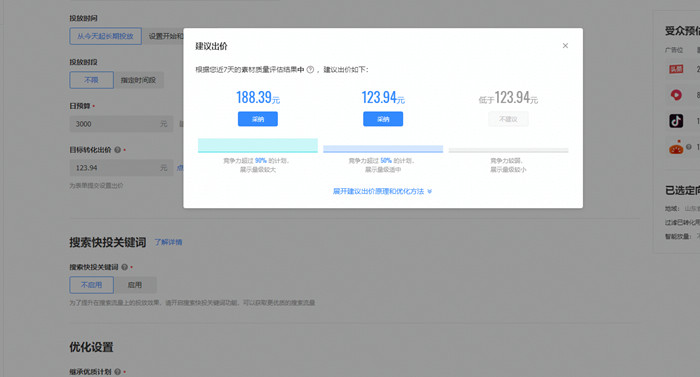Close the 建议出价 dialog with the X icon
The height and width of the screenshot is (377, 700).
click(565, 46)
